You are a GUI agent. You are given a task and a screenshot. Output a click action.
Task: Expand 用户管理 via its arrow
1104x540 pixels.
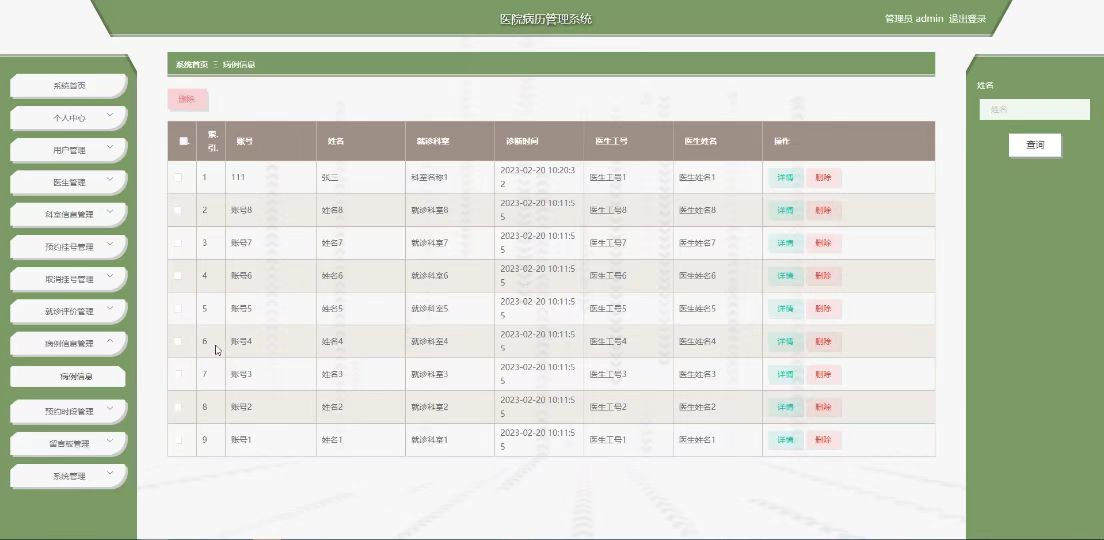coord(110,147)
